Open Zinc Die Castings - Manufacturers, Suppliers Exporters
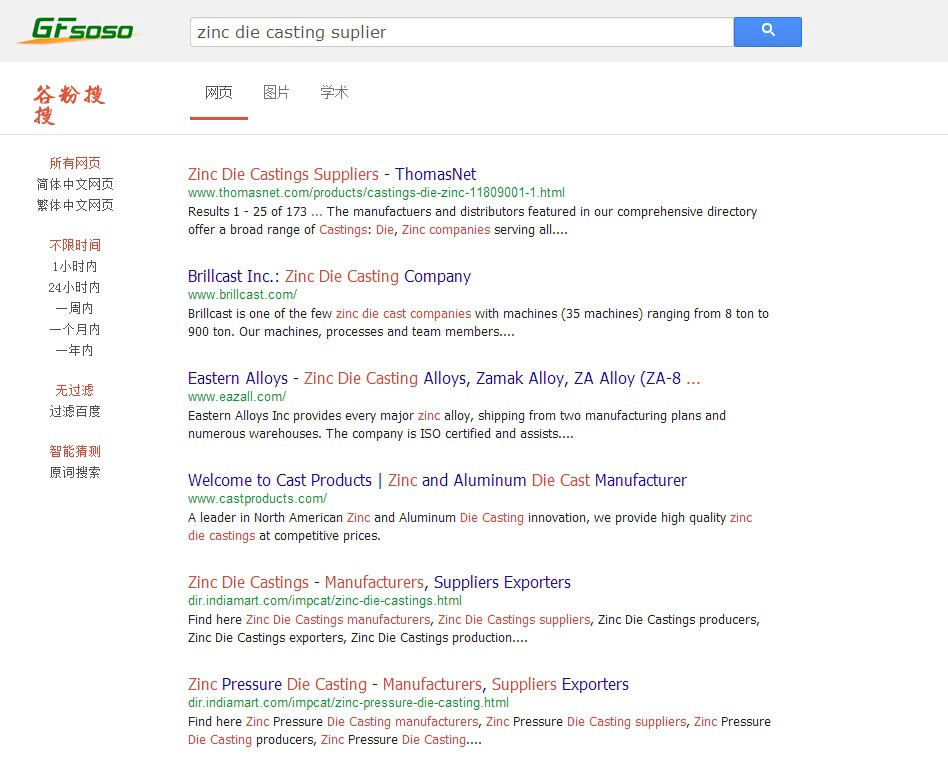Image resolution: width=948 pixels, height=758 pixels. (x=379, y=583)
